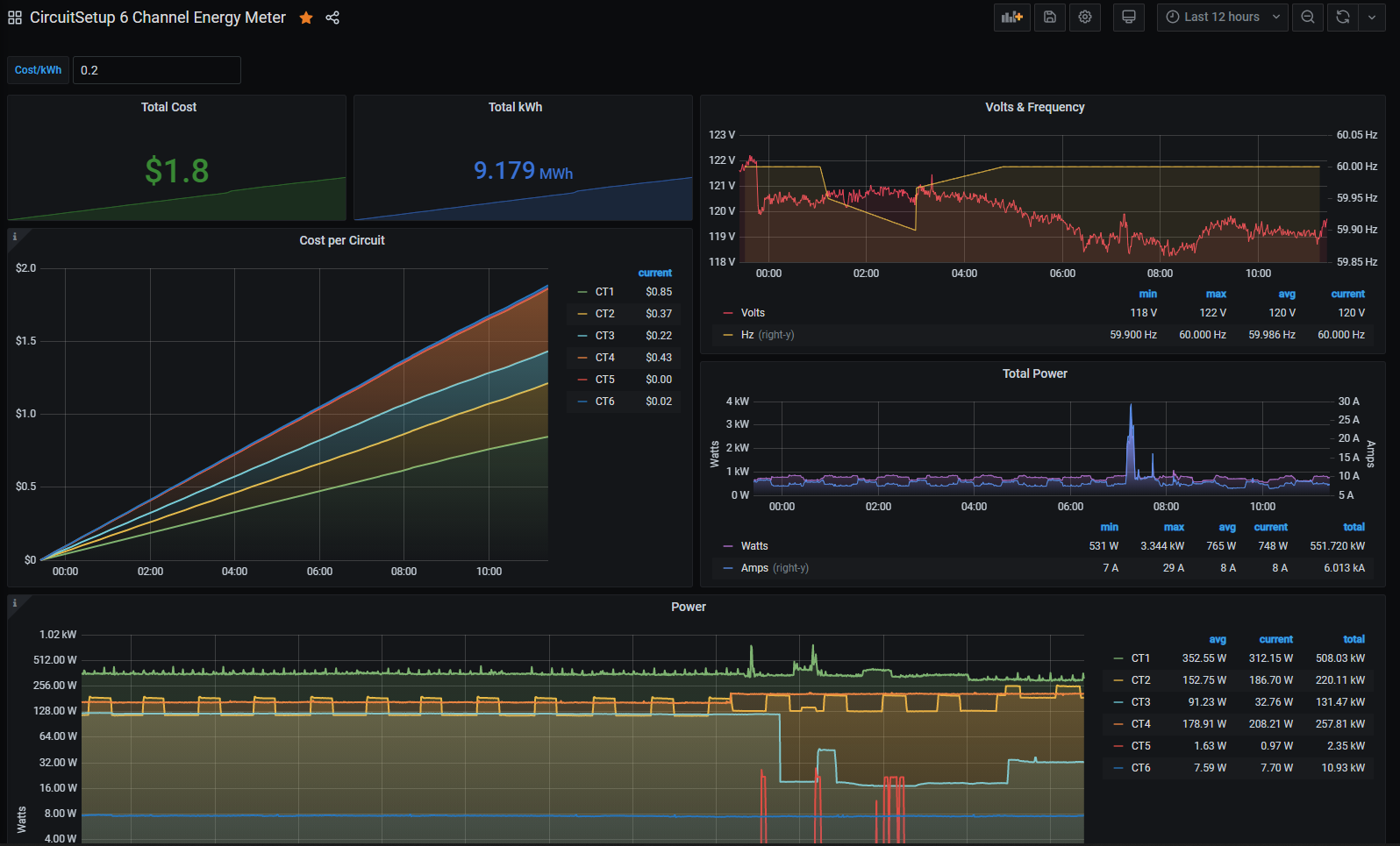Sort Power legend by total column header
1400x846 pixels.
click(1354, 639)
